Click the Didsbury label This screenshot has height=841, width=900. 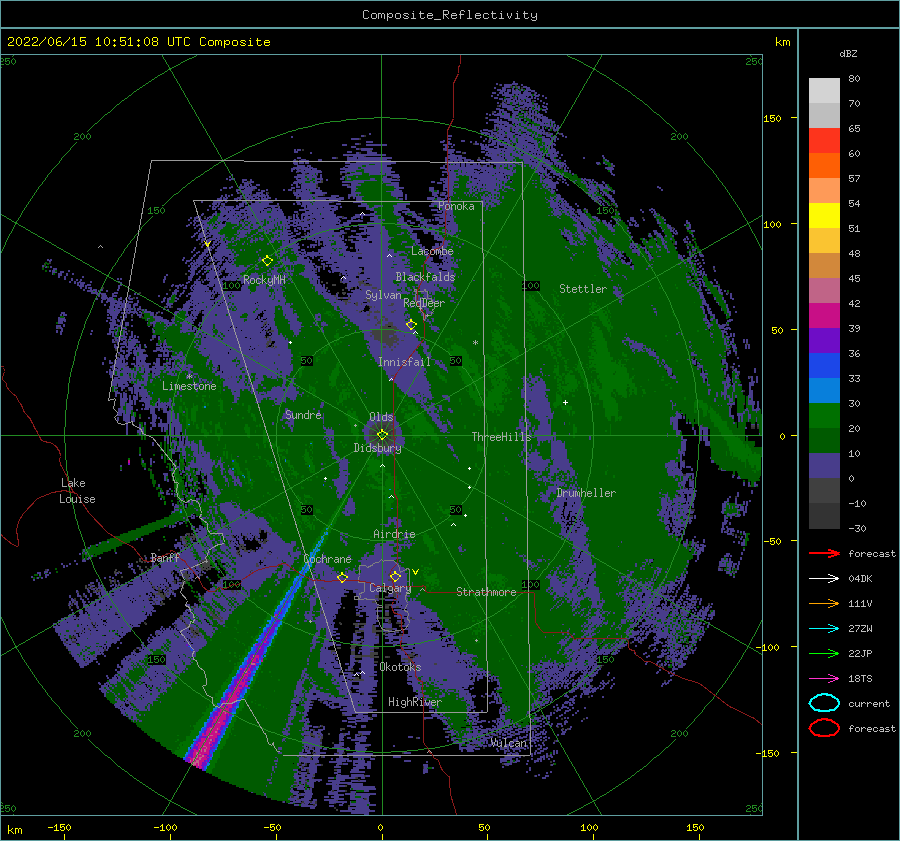point(377,448)
